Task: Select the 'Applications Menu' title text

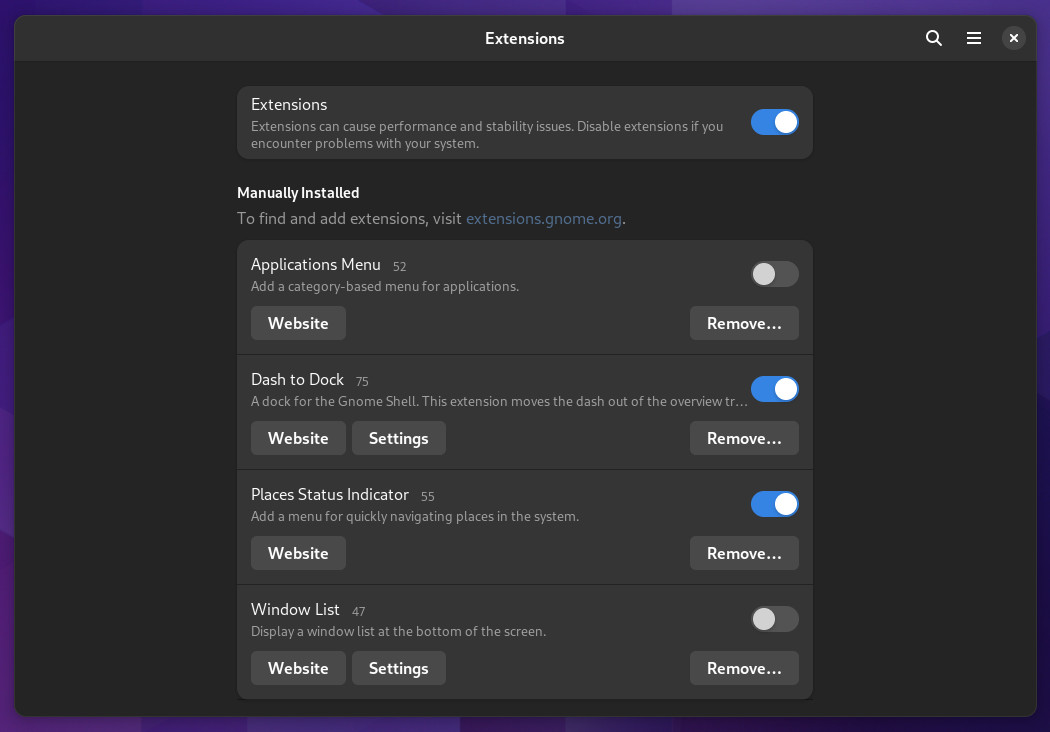Action: 315,265
